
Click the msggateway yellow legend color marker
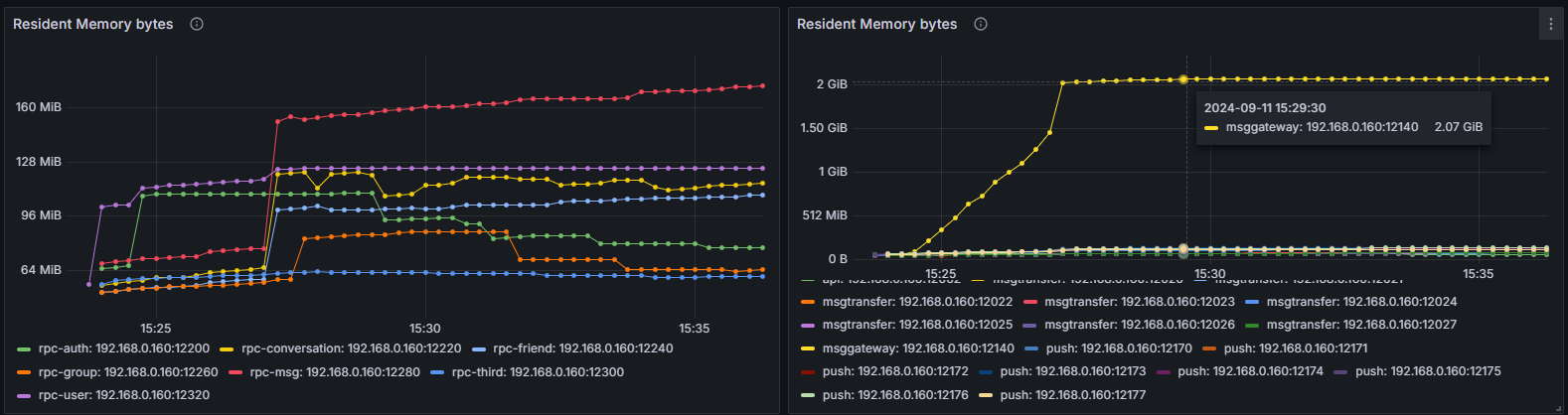[x=807, y=348]
